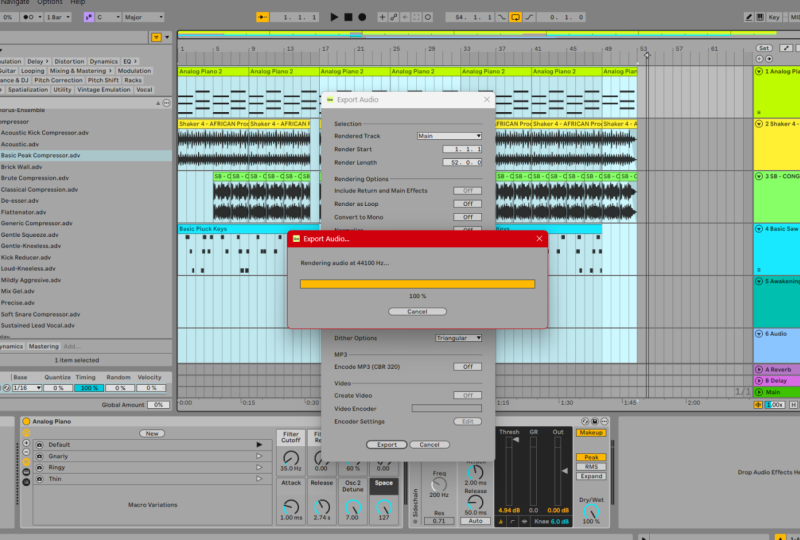Click the Capture MIDI button

416,17
